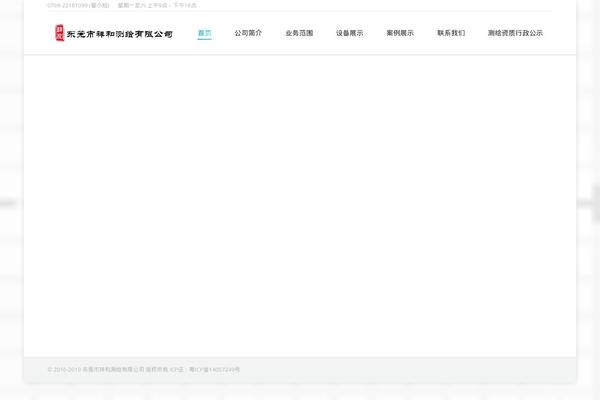Click the copyright text in footer
The height and width of the screenshot is (400, 600).
tap(108, 370)
